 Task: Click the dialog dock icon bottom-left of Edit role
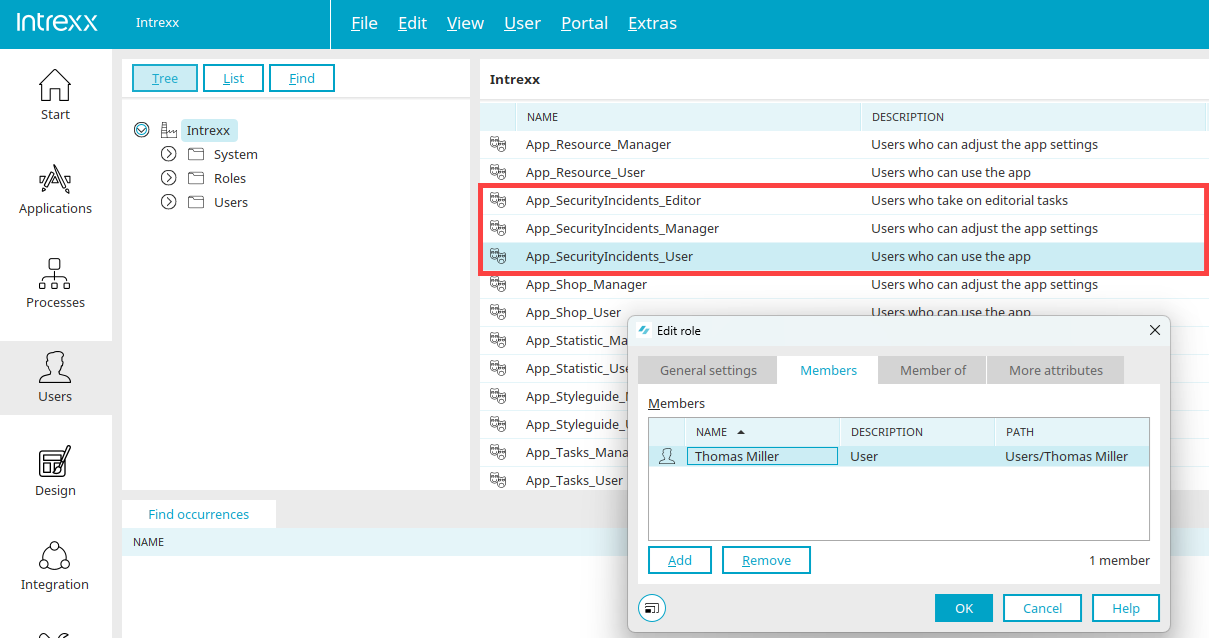tap(652, 607)
